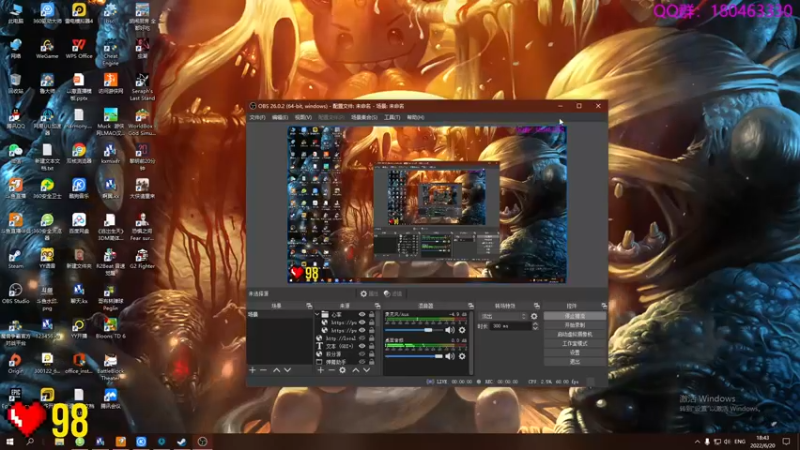Image resolution: width=800 pixels, height=450 pixels.
Task: Open the WPS Office desktop shortcut
Action: 79,49
